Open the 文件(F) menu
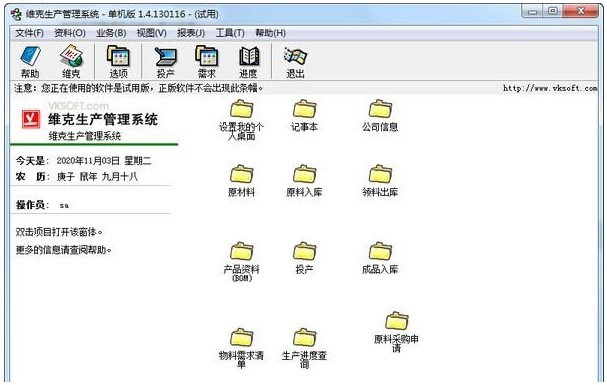Viewport: 607px width, 385px height. [x=29, y=33]
